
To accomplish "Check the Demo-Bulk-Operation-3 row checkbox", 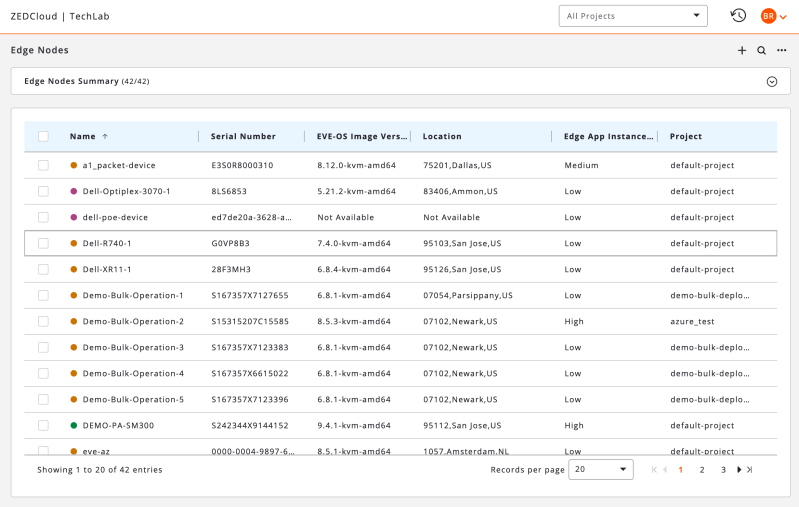I will [x=43, y=347].
